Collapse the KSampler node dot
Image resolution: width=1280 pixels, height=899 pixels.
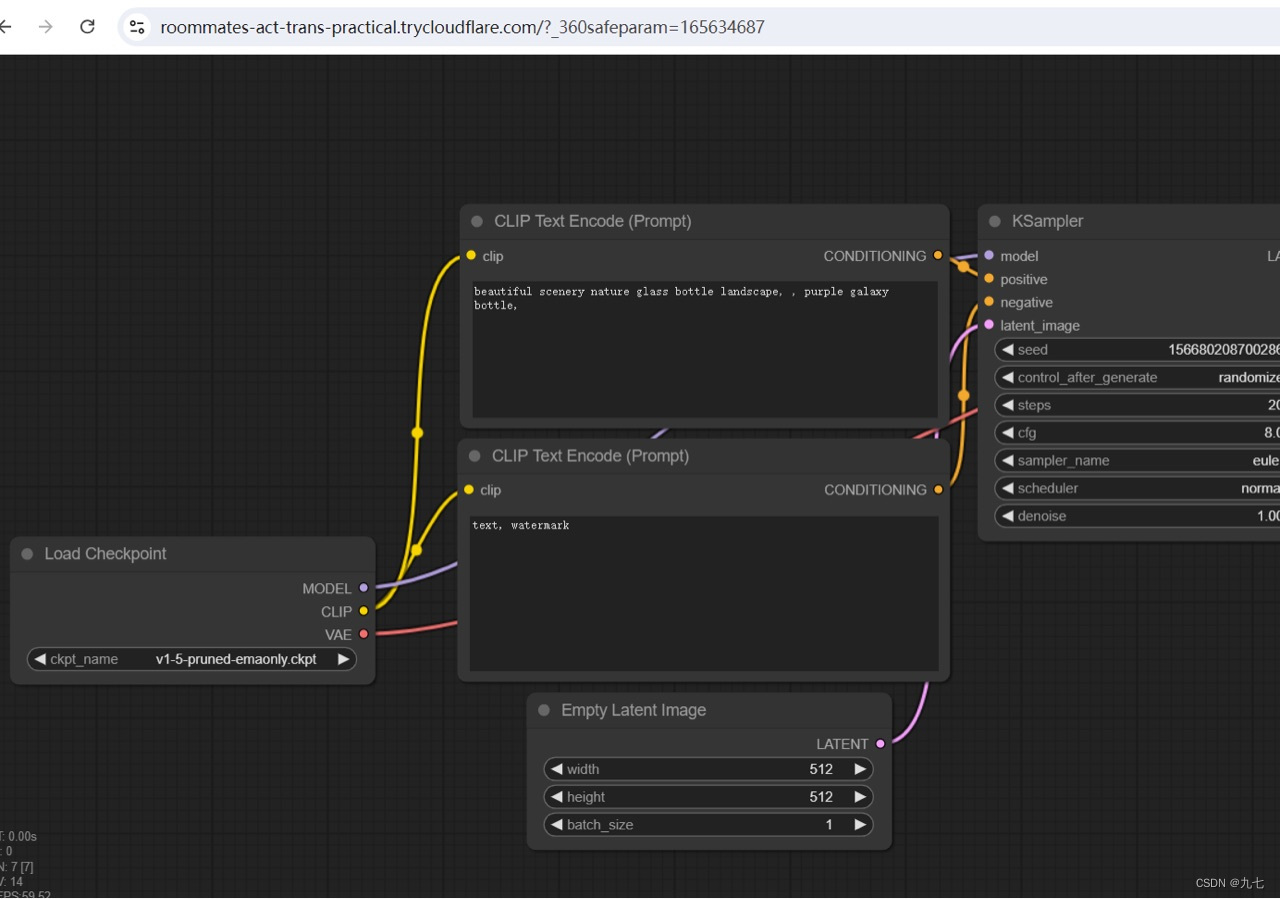pos(995,222)
